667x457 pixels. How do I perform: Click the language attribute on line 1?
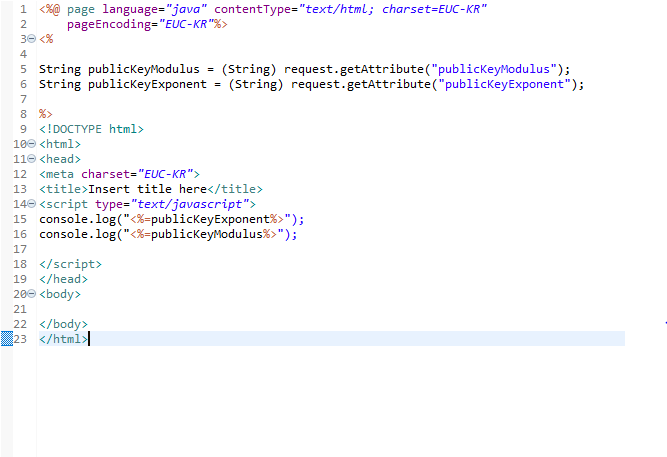[130, 9]
